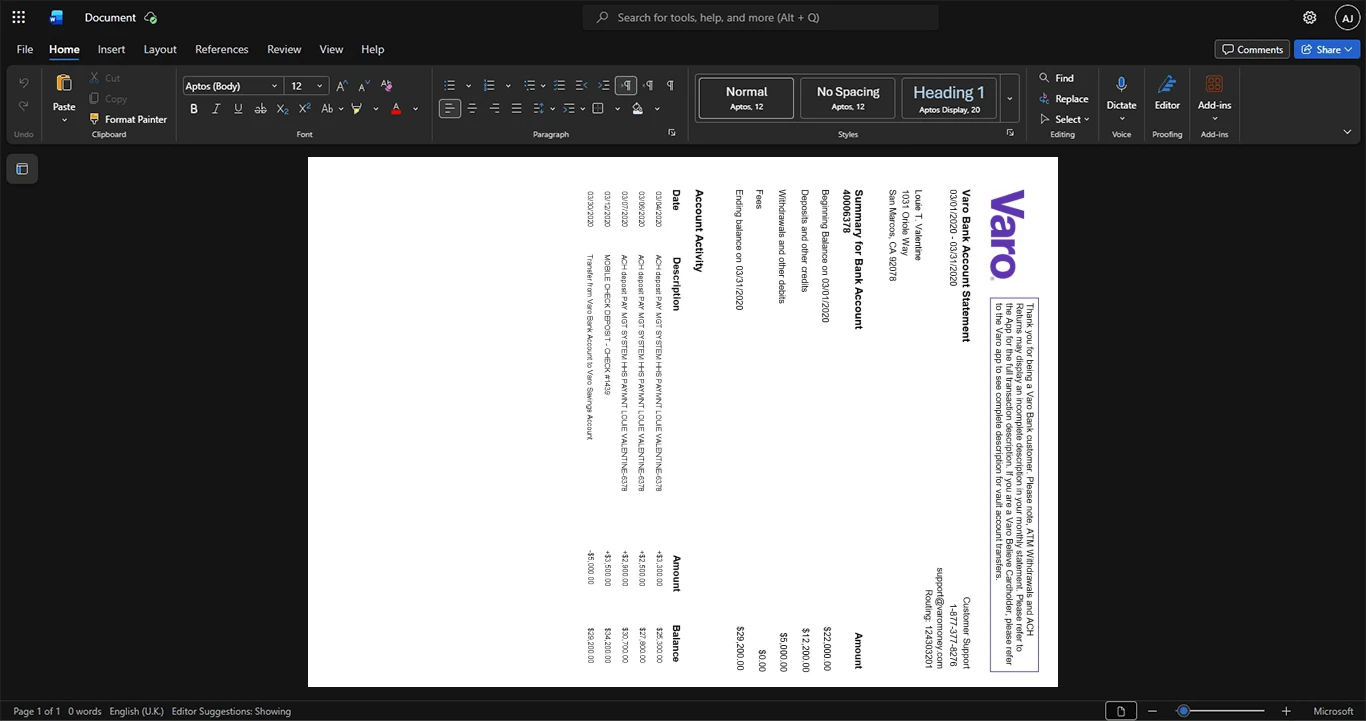The width and height of the screenshot is (1366, 721).
Task: Toggle right-to-left text direction
Action: point(649,86)
